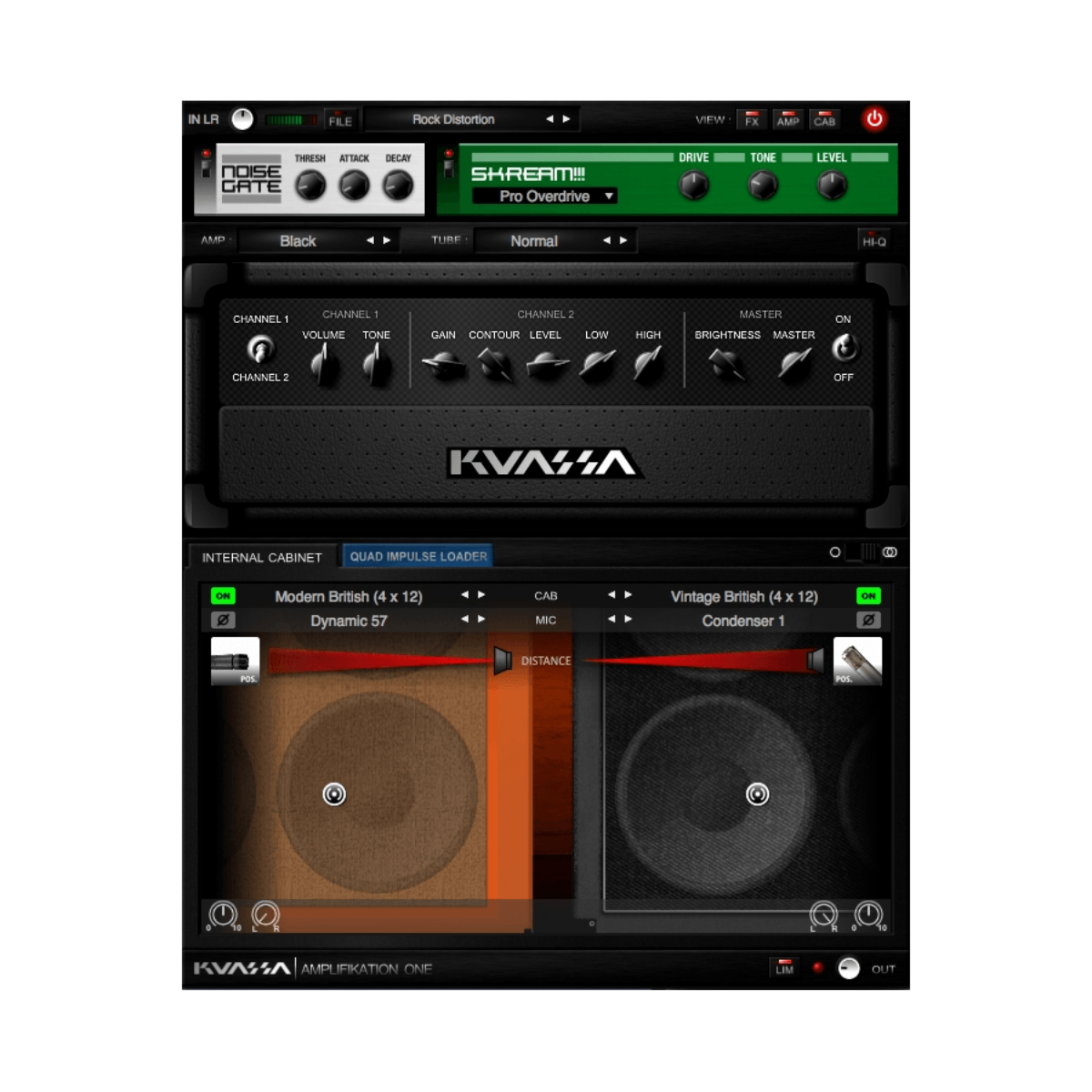This screenshot has width=1092, height=1092.
Task: Select previous cabinet before Vintage British
Action: pos(612,595)
